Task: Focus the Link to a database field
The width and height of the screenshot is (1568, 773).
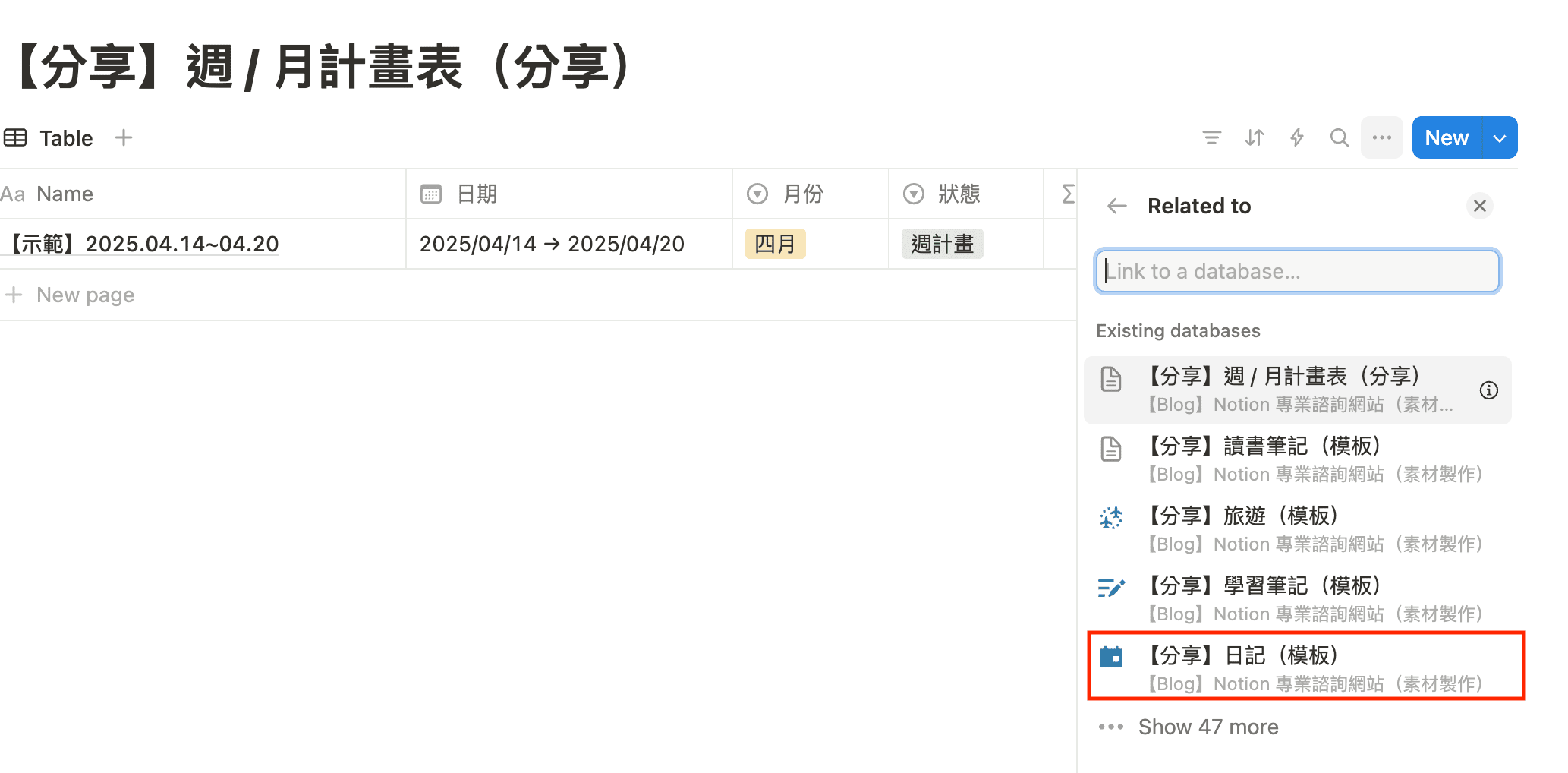Action: tap(1297, 271)
